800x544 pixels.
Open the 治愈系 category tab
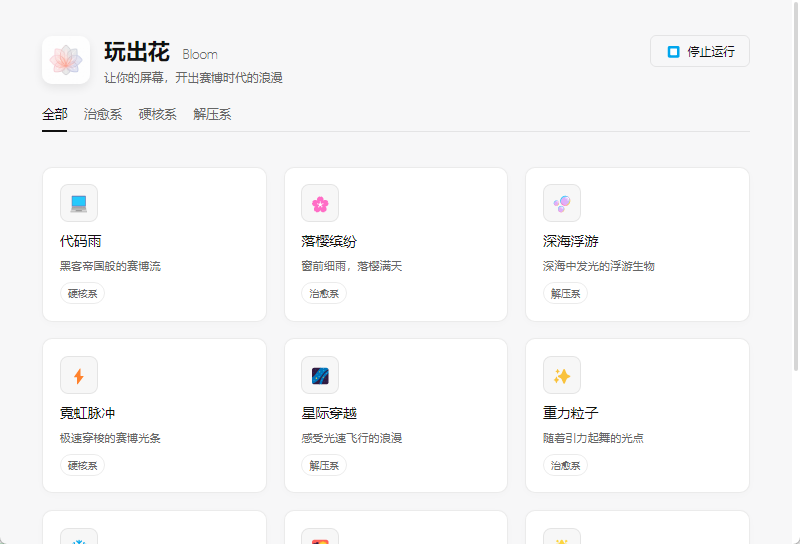tap(103, 114)
